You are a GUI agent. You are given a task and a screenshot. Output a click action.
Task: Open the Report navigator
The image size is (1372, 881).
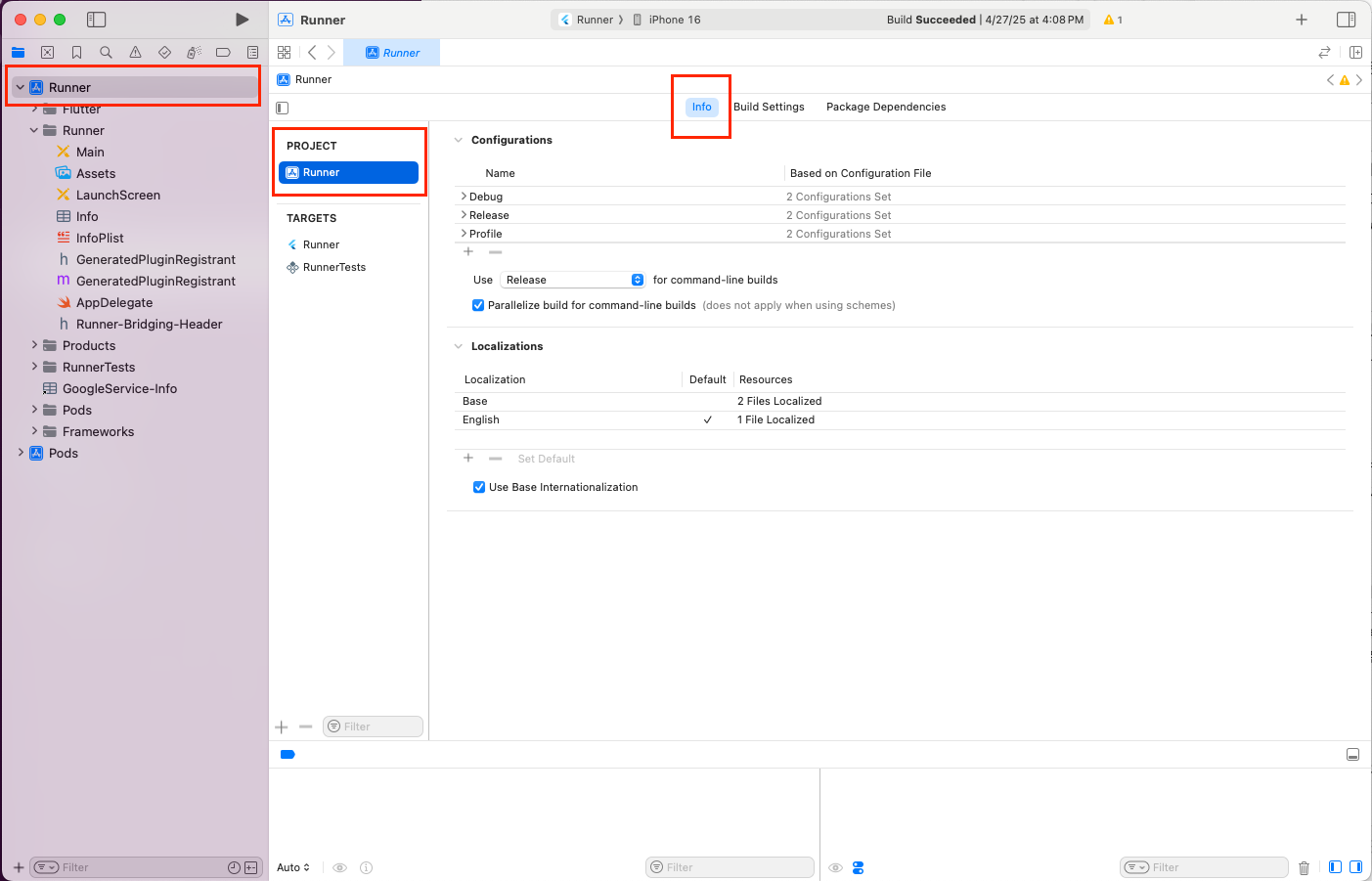pyautogui.click(x=252, y=52)
